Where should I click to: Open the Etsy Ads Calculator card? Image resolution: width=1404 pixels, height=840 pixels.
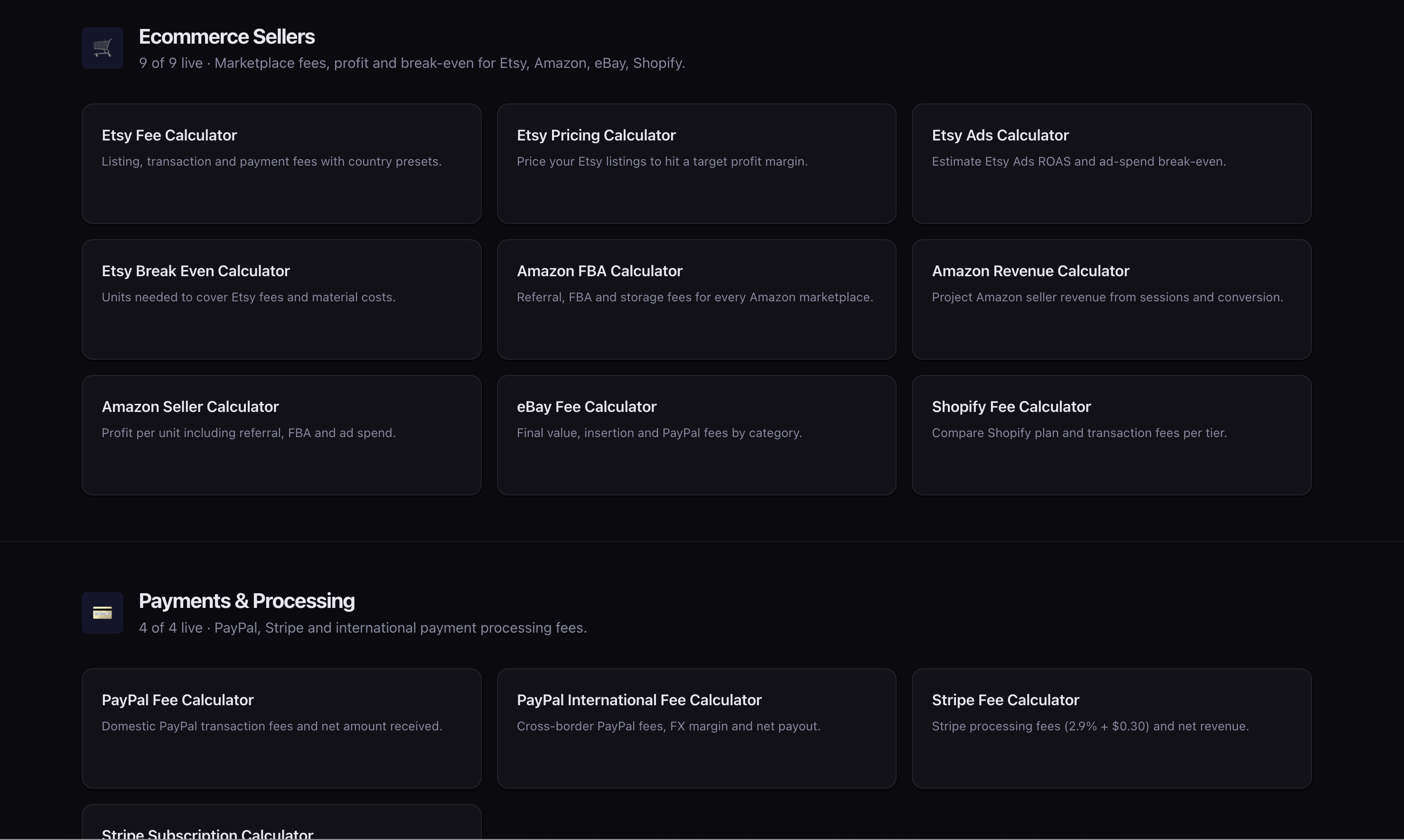pyautogui.click(x=1111, y=164)
